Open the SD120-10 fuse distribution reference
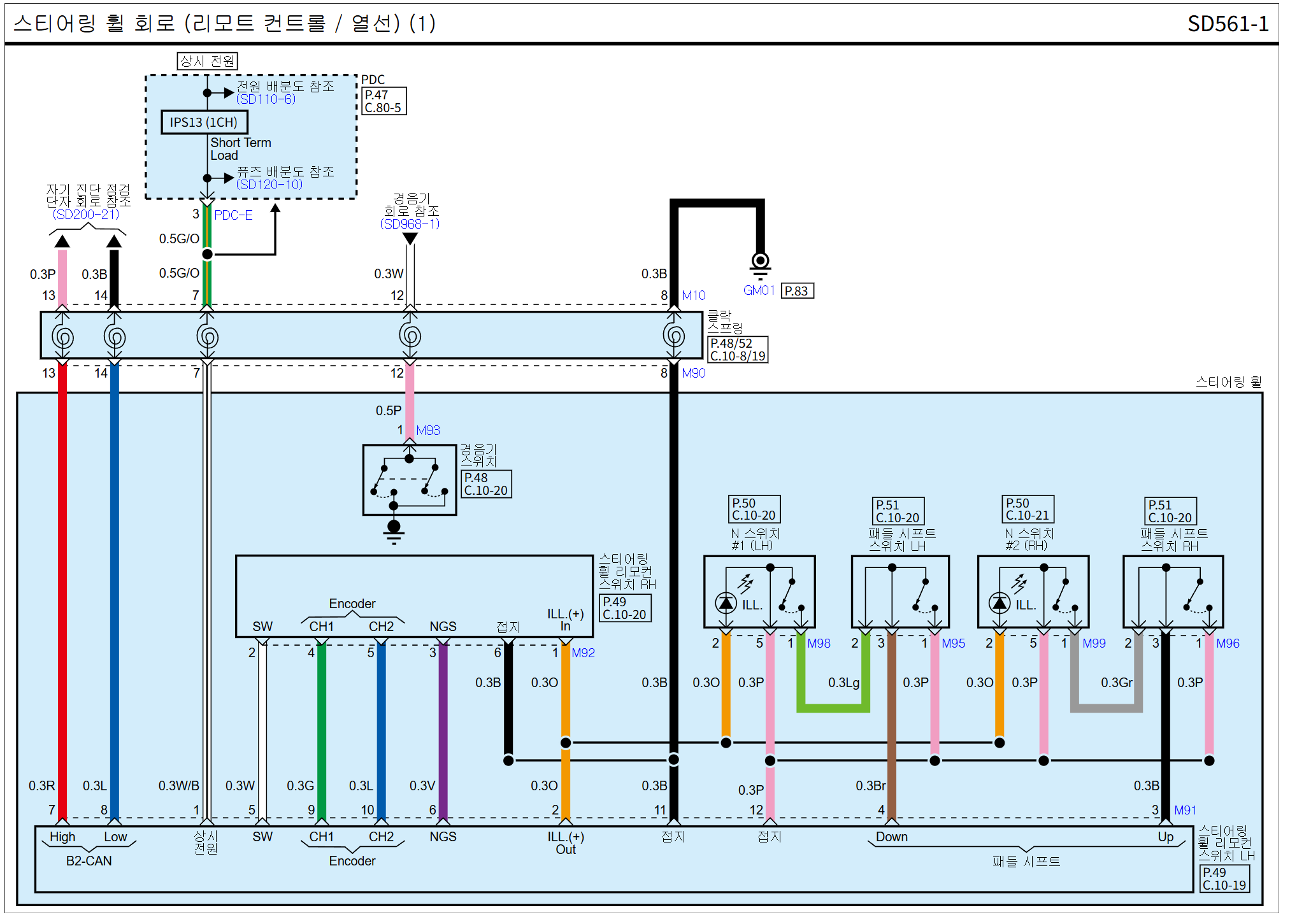1290x924 pixels. [x=269, y=185]
